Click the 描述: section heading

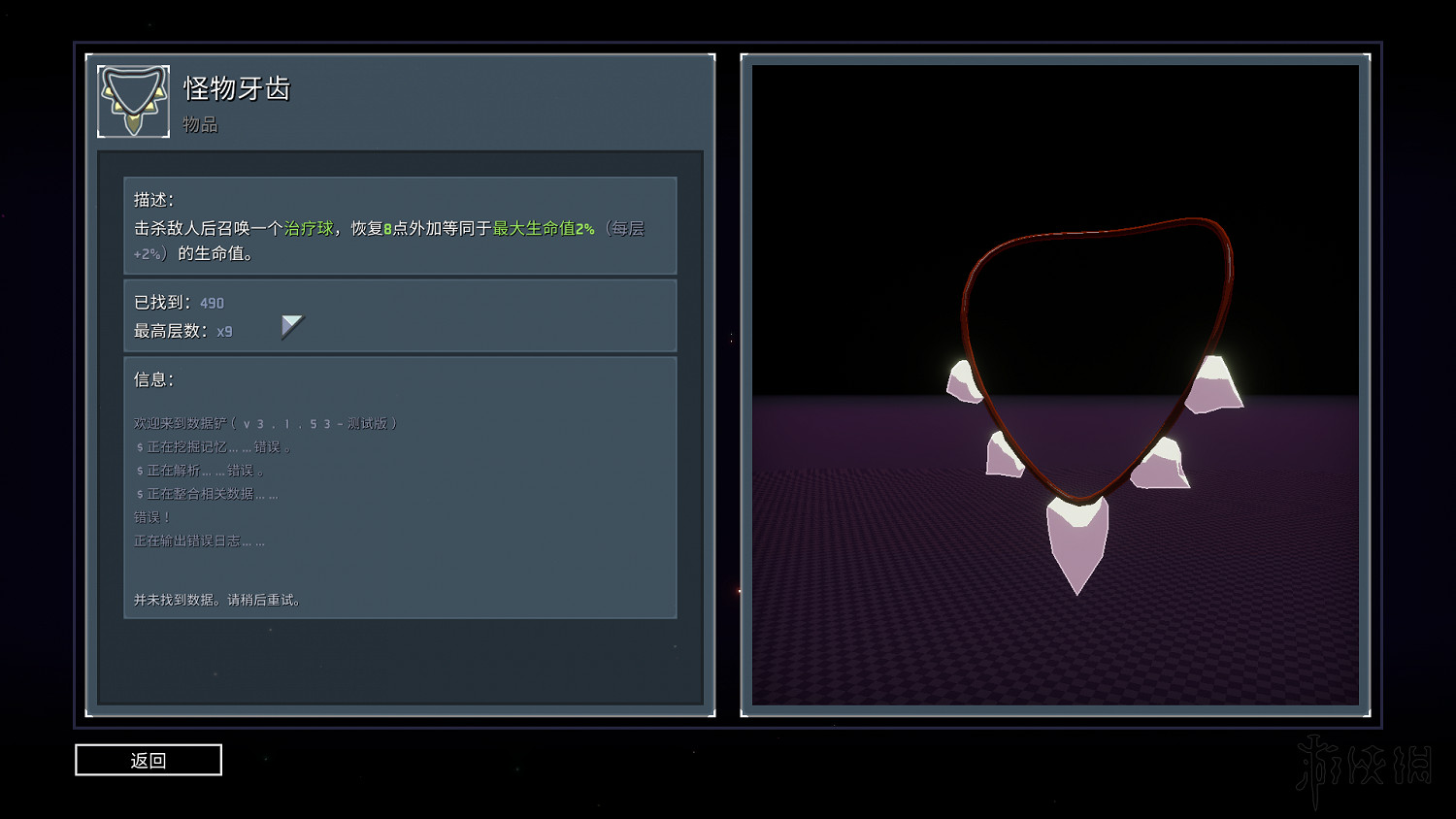coord(153,200)
